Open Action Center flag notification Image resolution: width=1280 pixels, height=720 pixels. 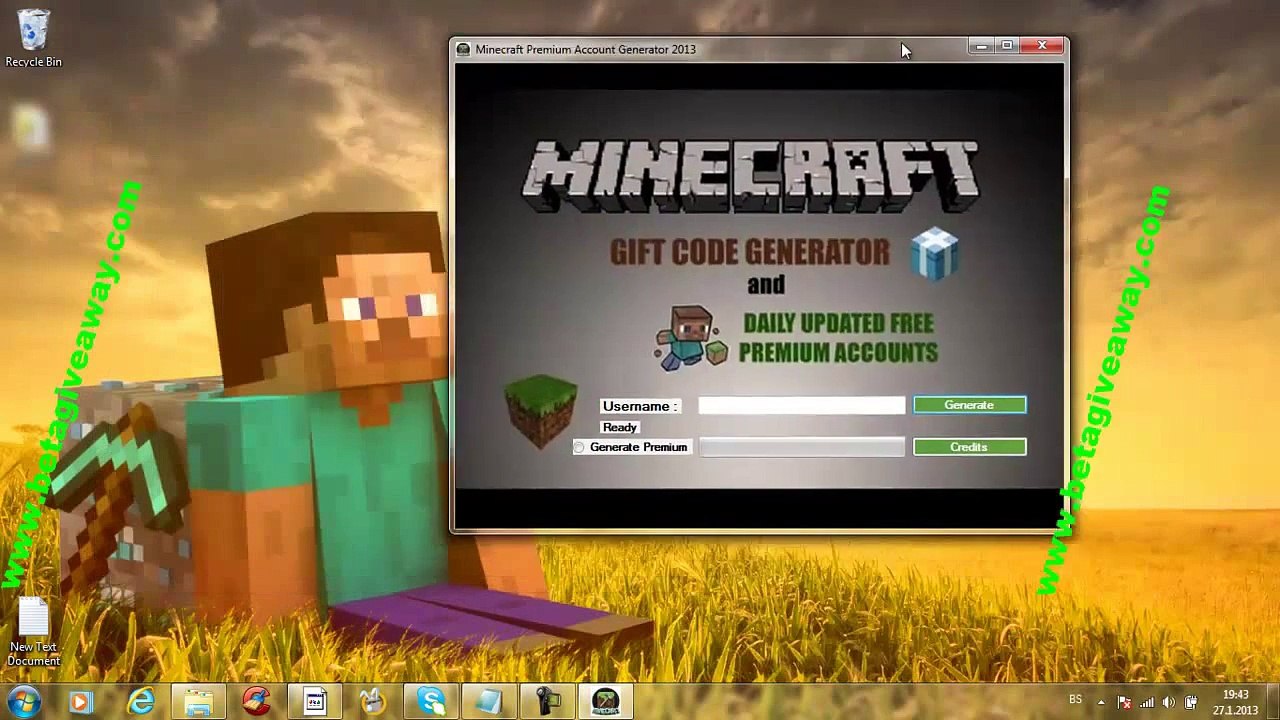pyautogui.click(x=1124, y=702)
